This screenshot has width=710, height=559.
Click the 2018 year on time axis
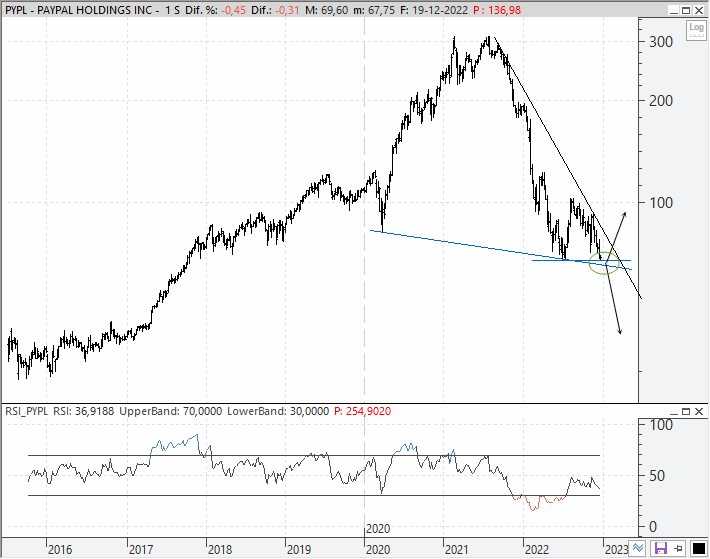click(220, 549)
